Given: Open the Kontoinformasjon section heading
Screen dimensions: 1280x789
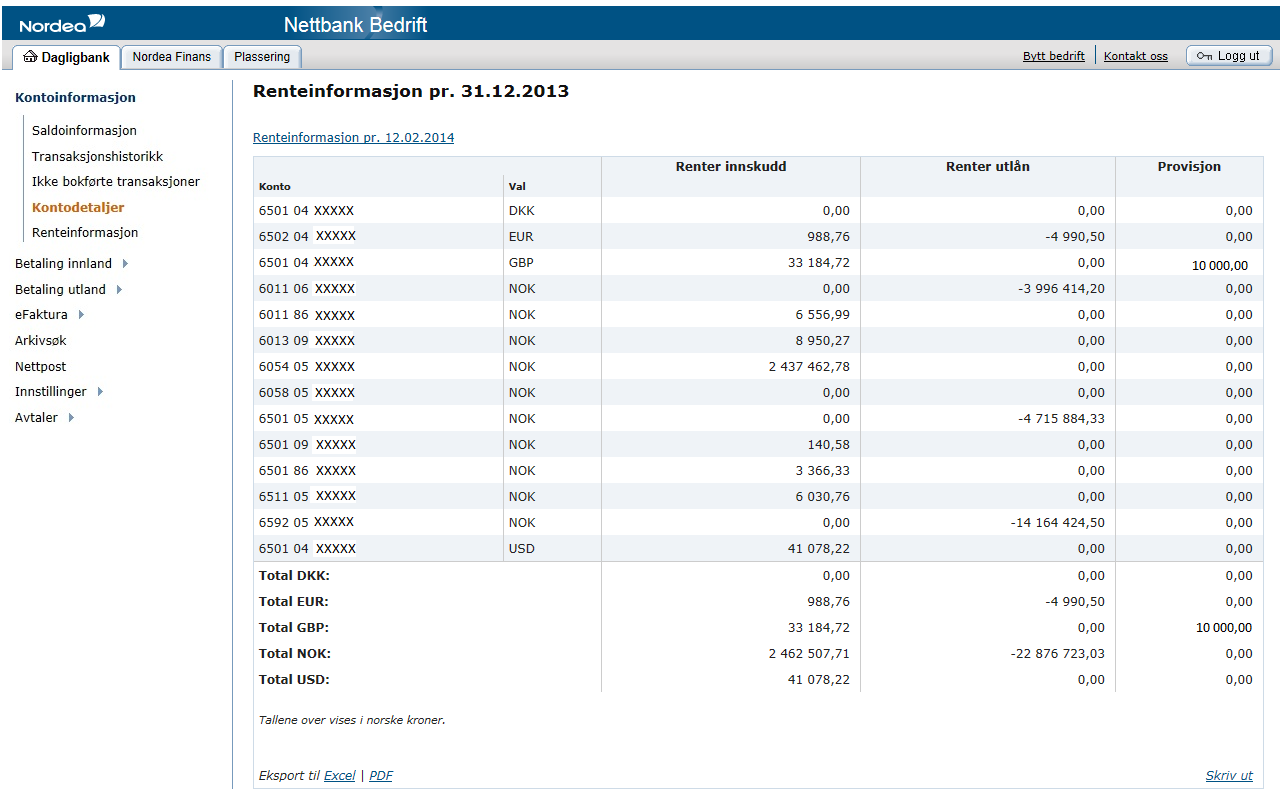Looking at the screenshot, I should [75, 98].
